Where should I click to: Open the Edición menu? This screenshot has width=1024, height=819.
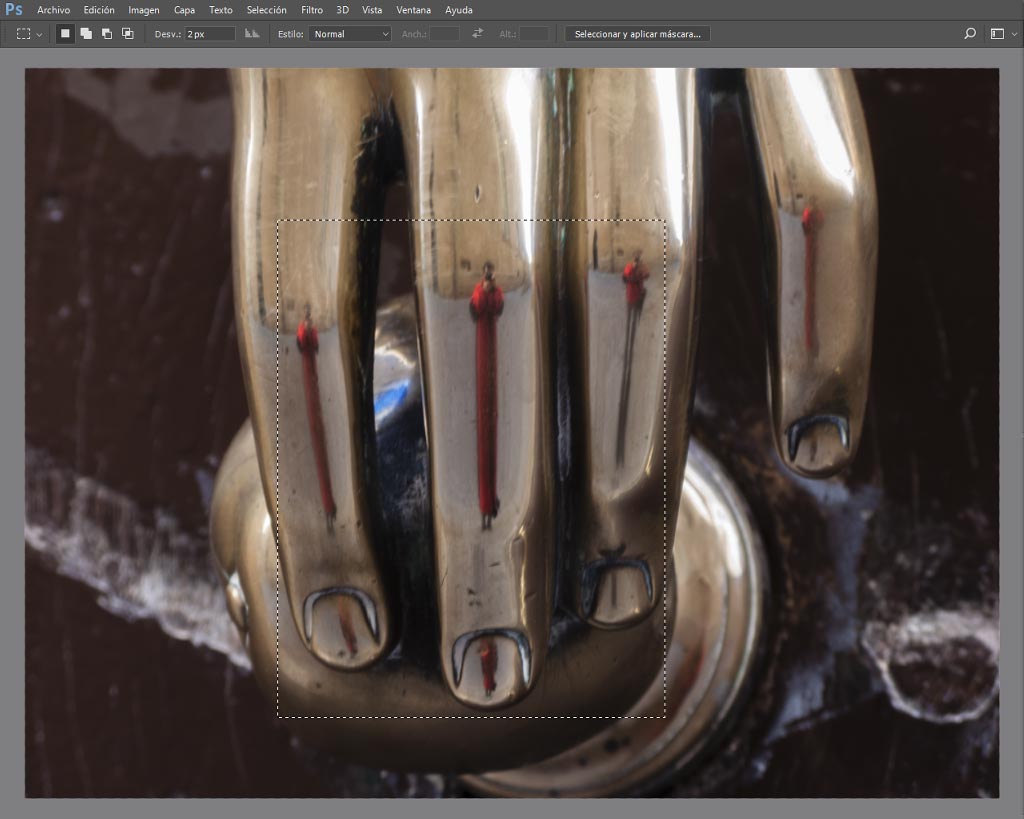click(99, 10)
